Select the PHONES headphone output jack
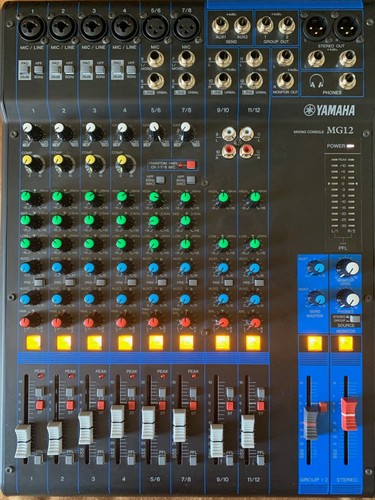This screenshot has height=500, width=375. tap(347, 81)
